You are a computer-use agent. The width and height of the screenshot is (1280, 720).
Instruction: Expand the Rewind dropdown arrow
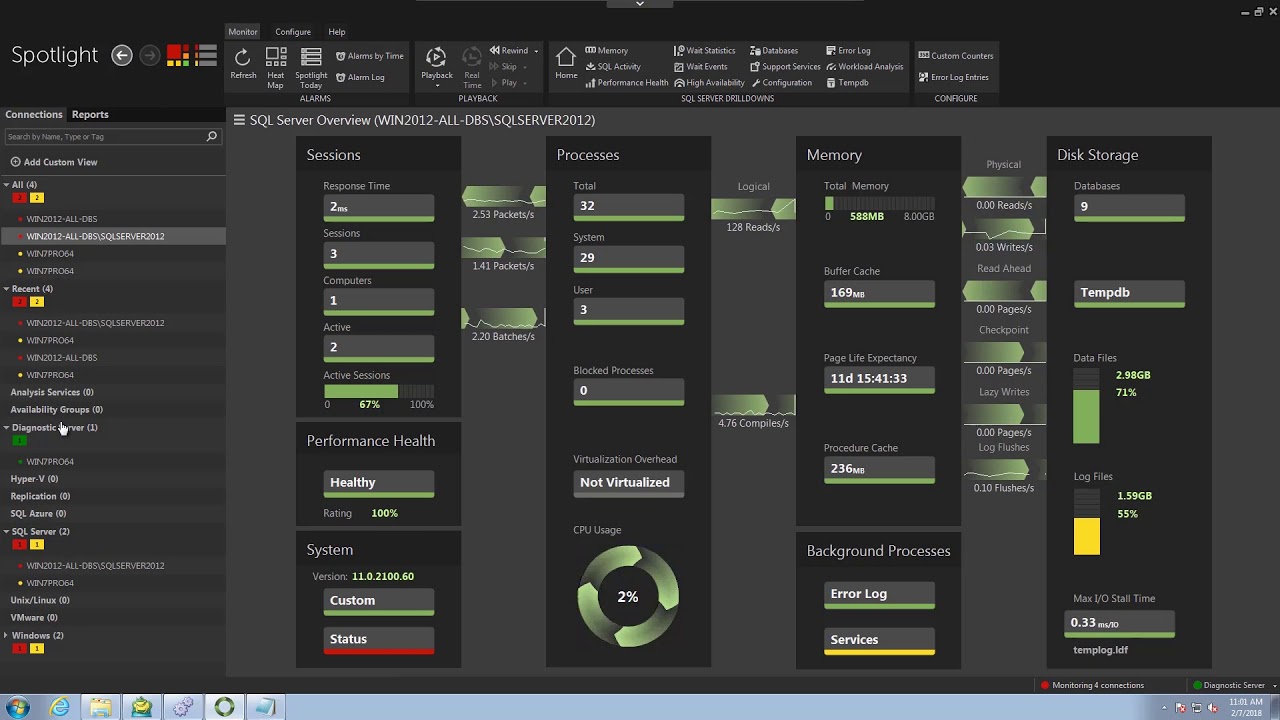pyautogui.click(x=536, y=51)
